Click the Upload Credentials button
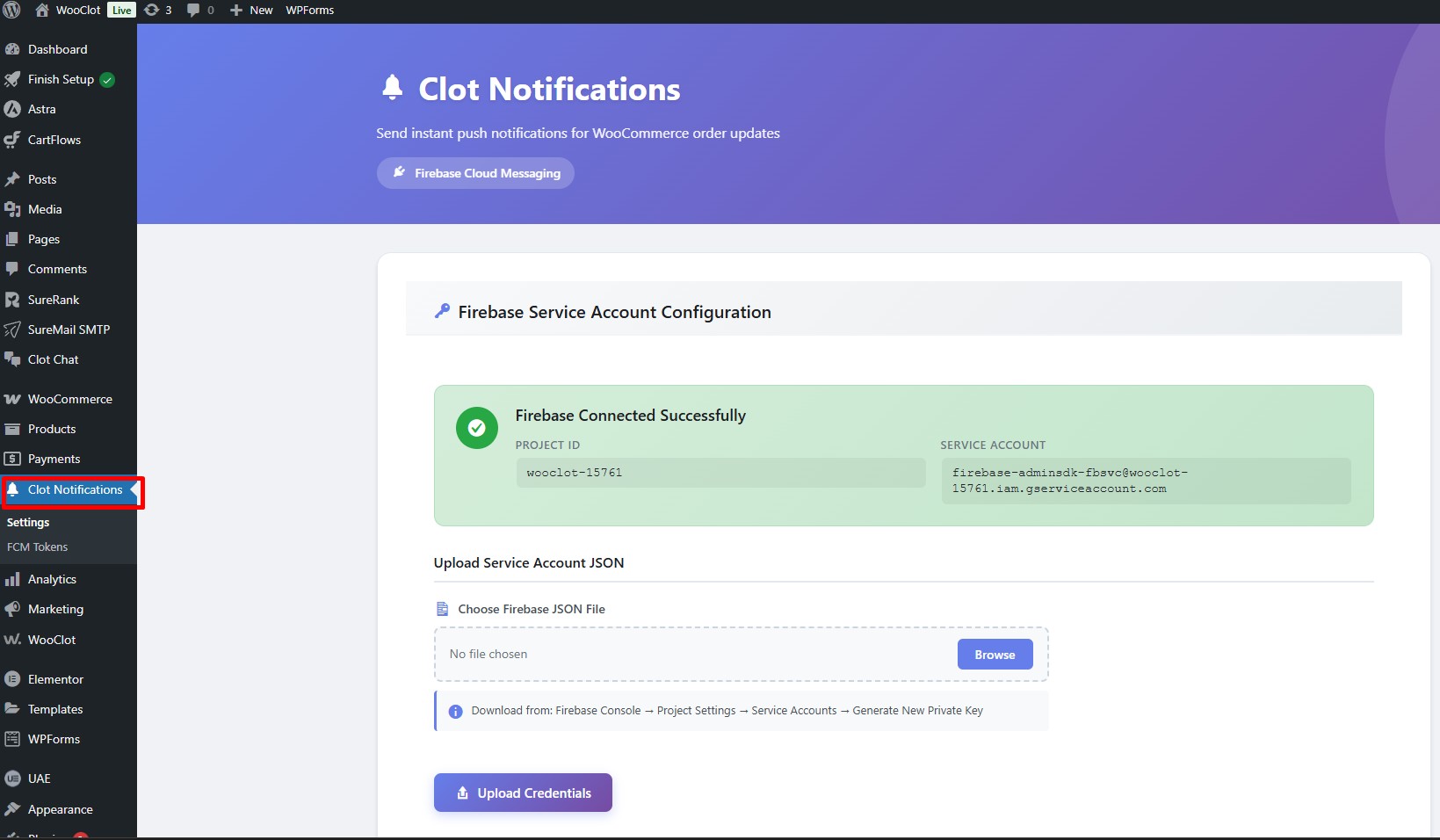The width and height of the screenshot is (1440, 840). (522, 792)
